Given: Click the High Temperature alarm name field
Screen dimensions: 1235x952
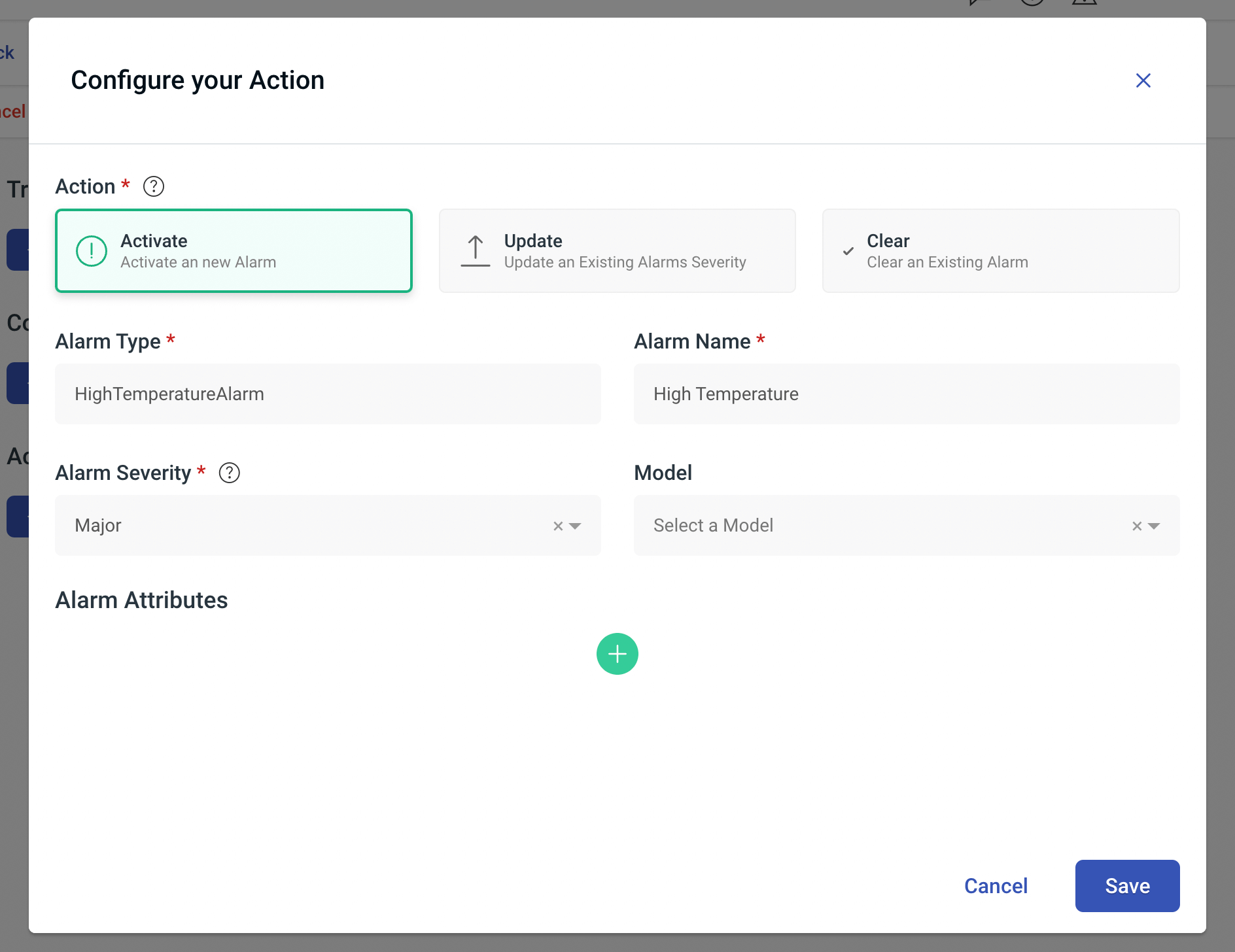Looking at the screenshot, I should [906, 394].
